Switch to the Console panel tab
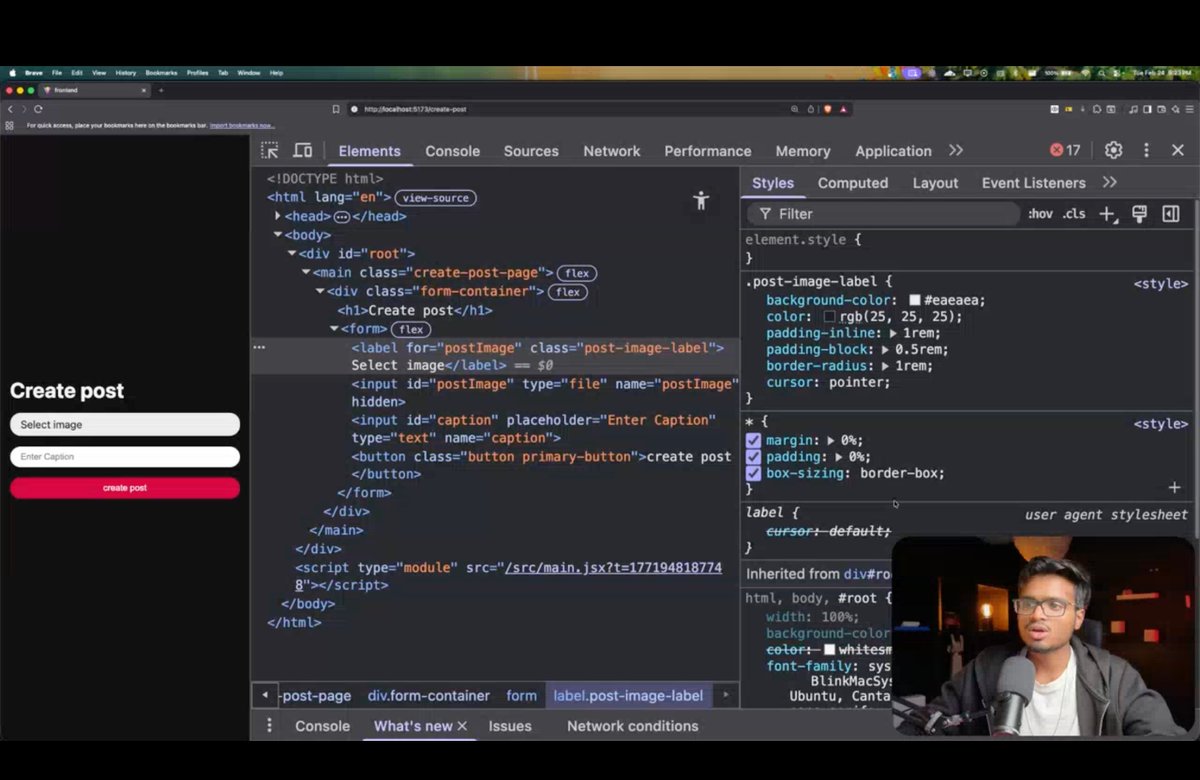 click(x=452, y=151)
